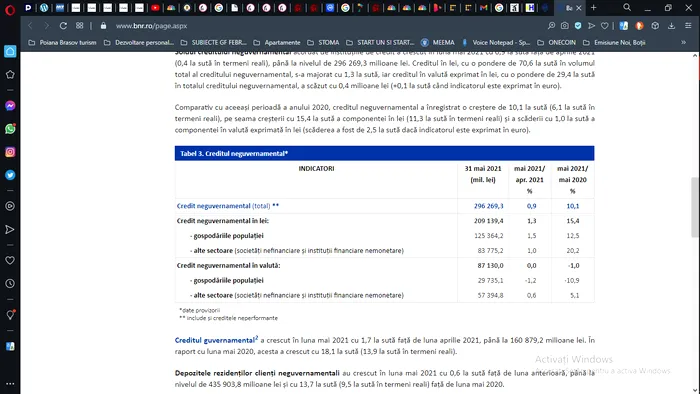
Task: Open the Downloads icon
Action: (671, 26)
